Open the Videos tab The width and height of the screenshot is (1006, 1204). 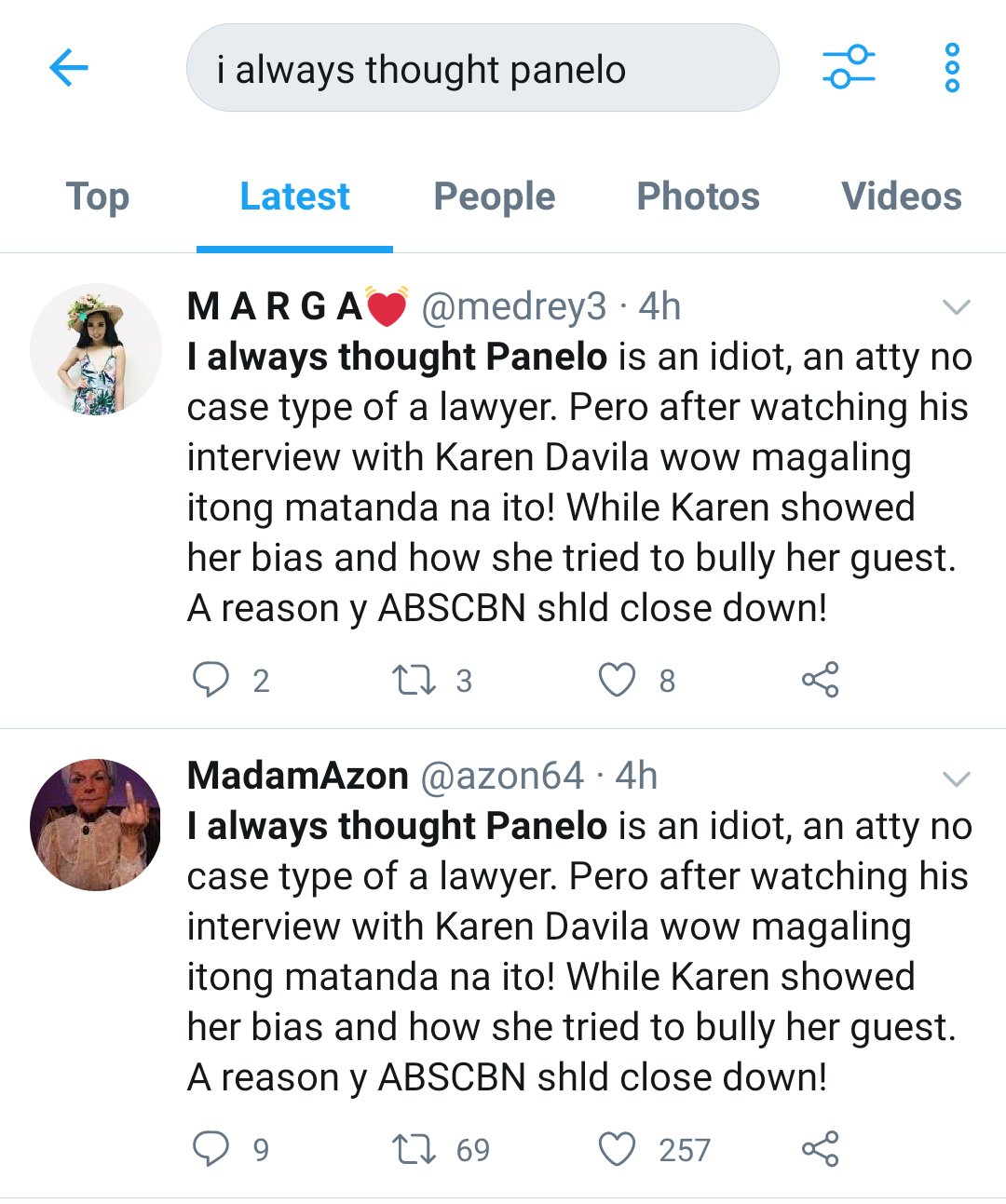(901, 196)
